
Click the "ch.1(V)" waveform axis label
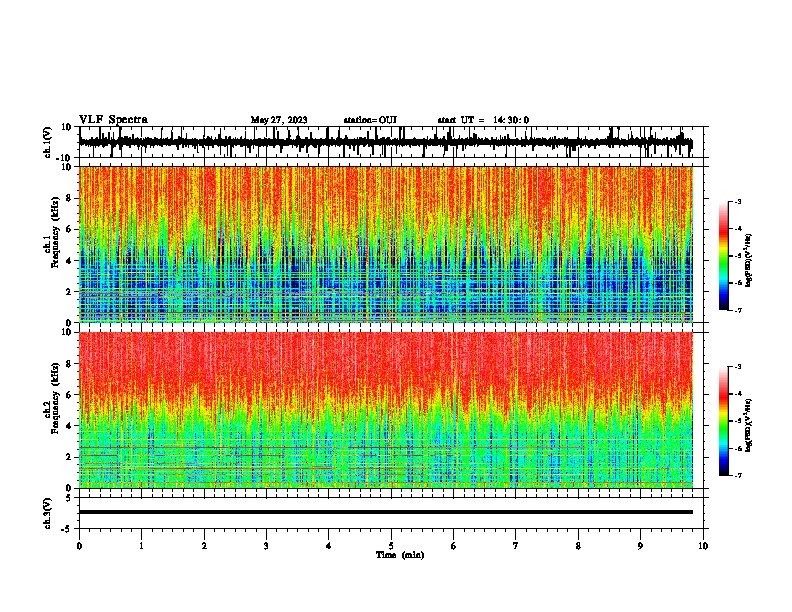(x=48, y=142)
